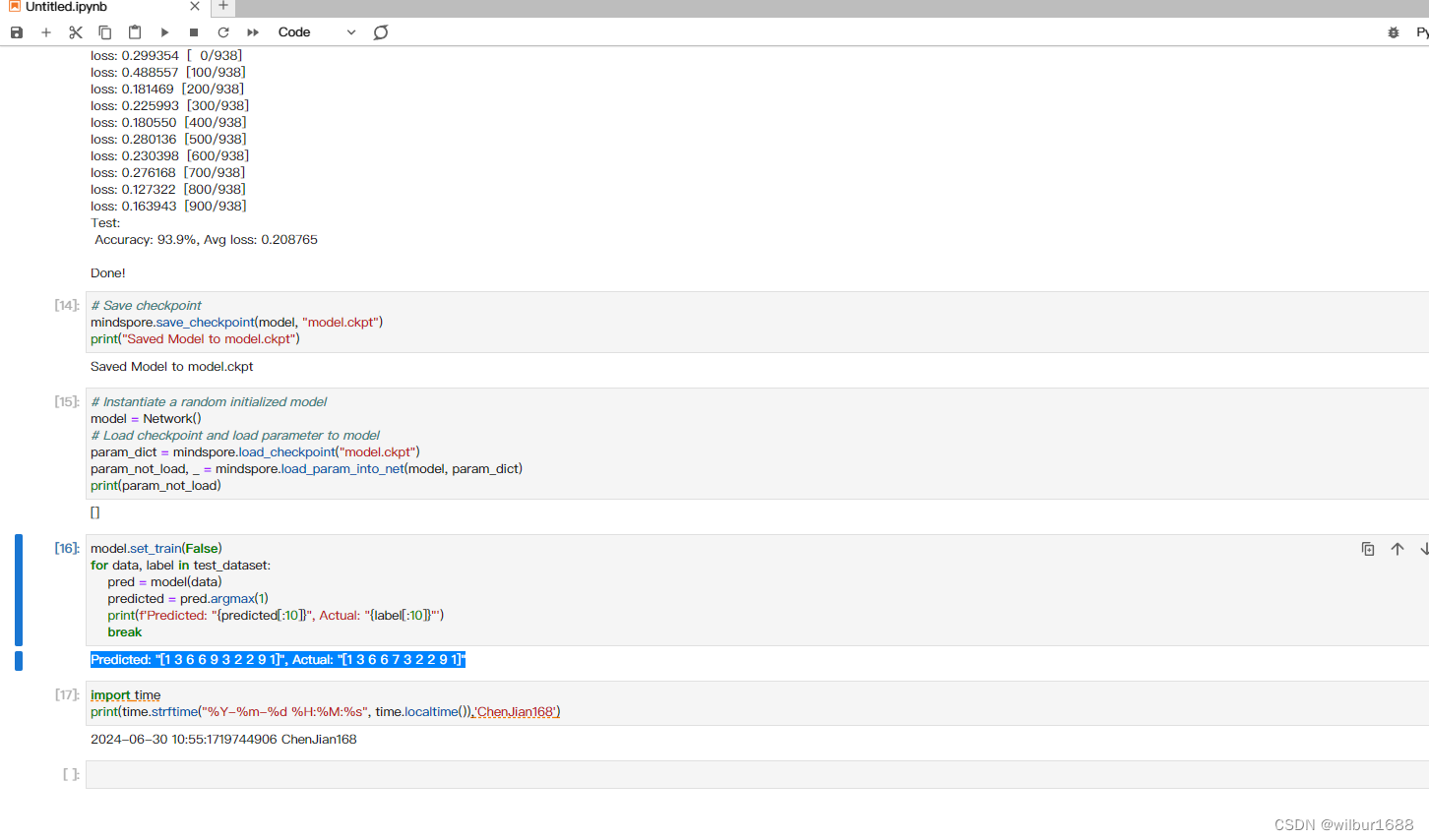This screenshot has height=840, width=1429.
Task: Click the circular render icon next to Code
Action: (381, 32)
